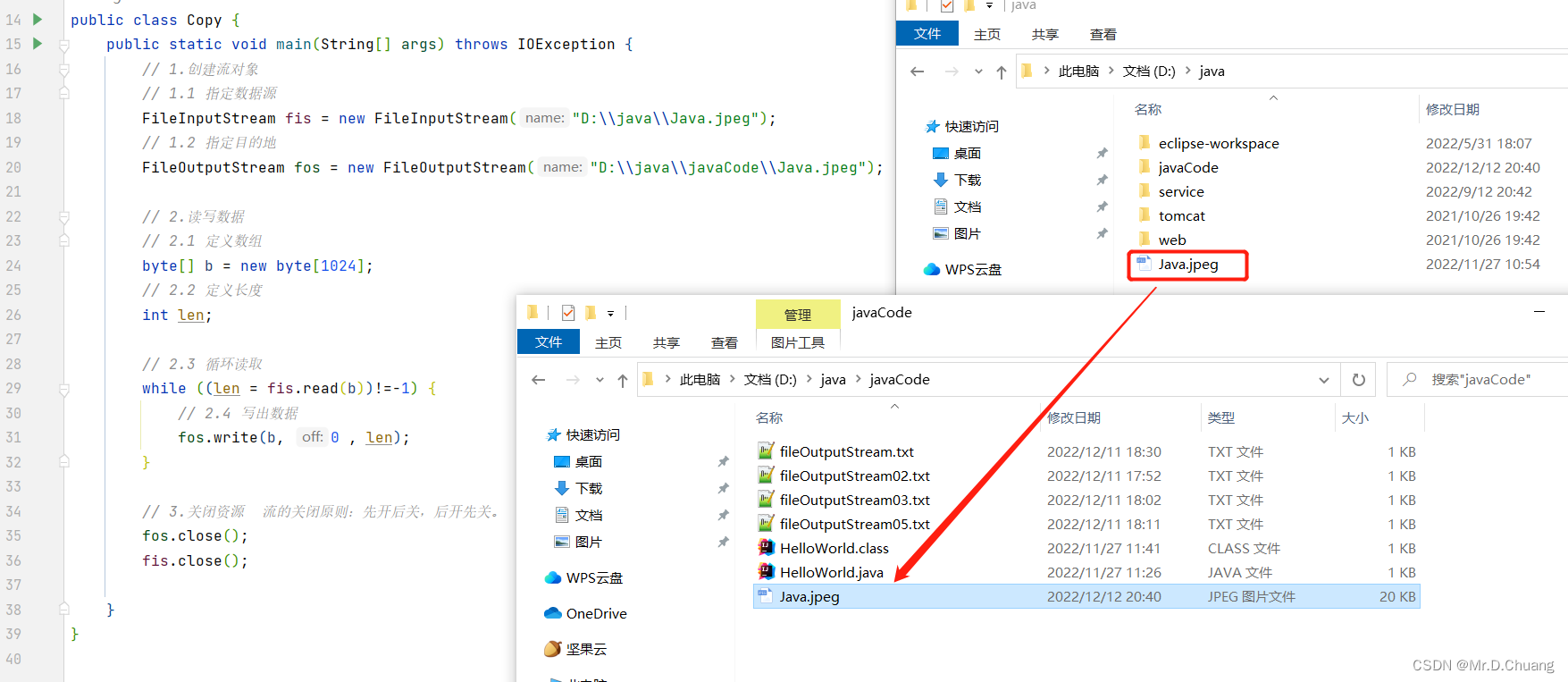Screen dimensions: 1568x682
Task: Collapse code fold marker at main method line
Action: tap(64, 44)
